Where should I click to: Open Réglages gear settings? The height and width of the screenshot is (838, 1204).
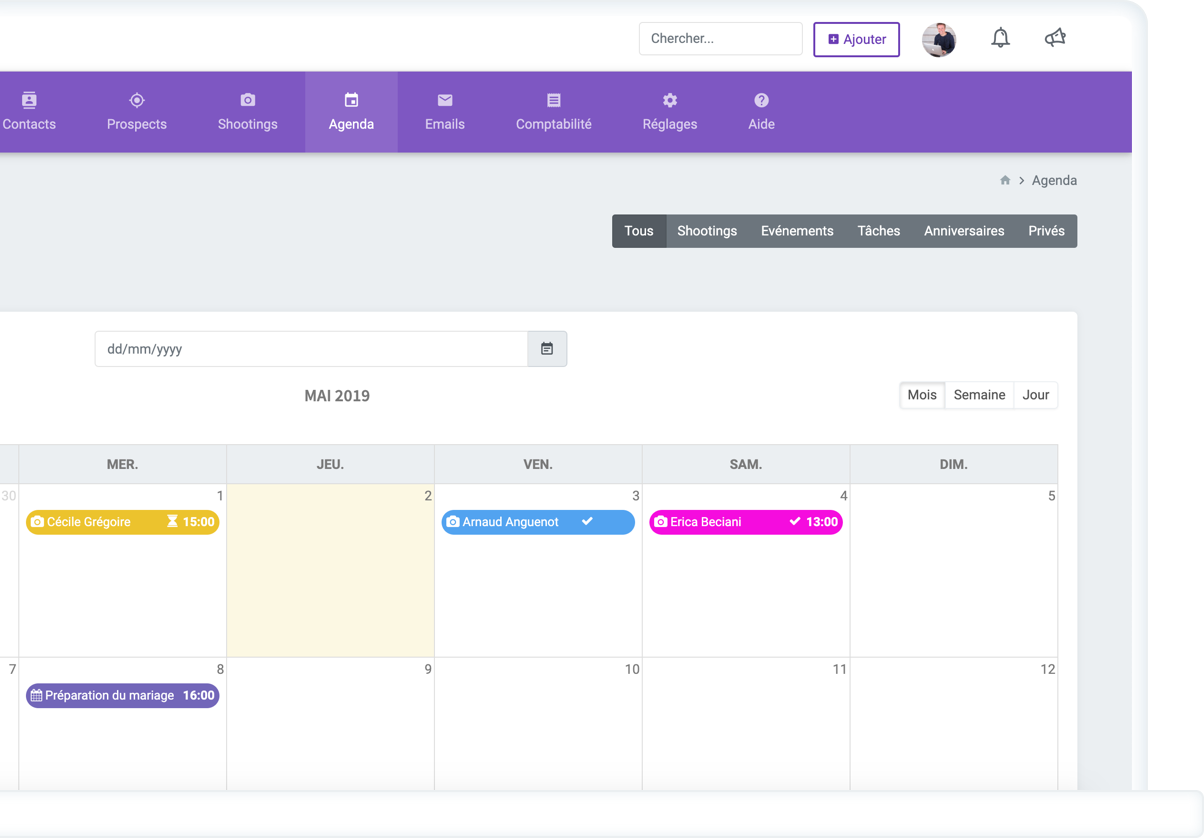coord(669,112)
